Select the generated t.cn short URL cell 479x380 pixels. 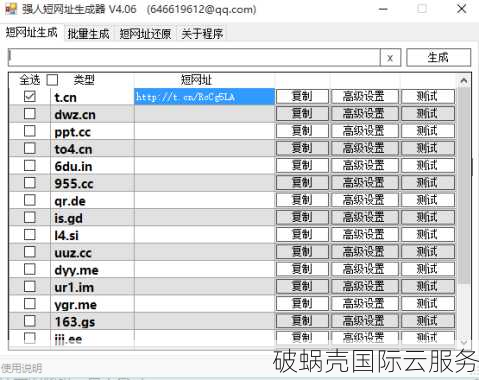(204, 97)
